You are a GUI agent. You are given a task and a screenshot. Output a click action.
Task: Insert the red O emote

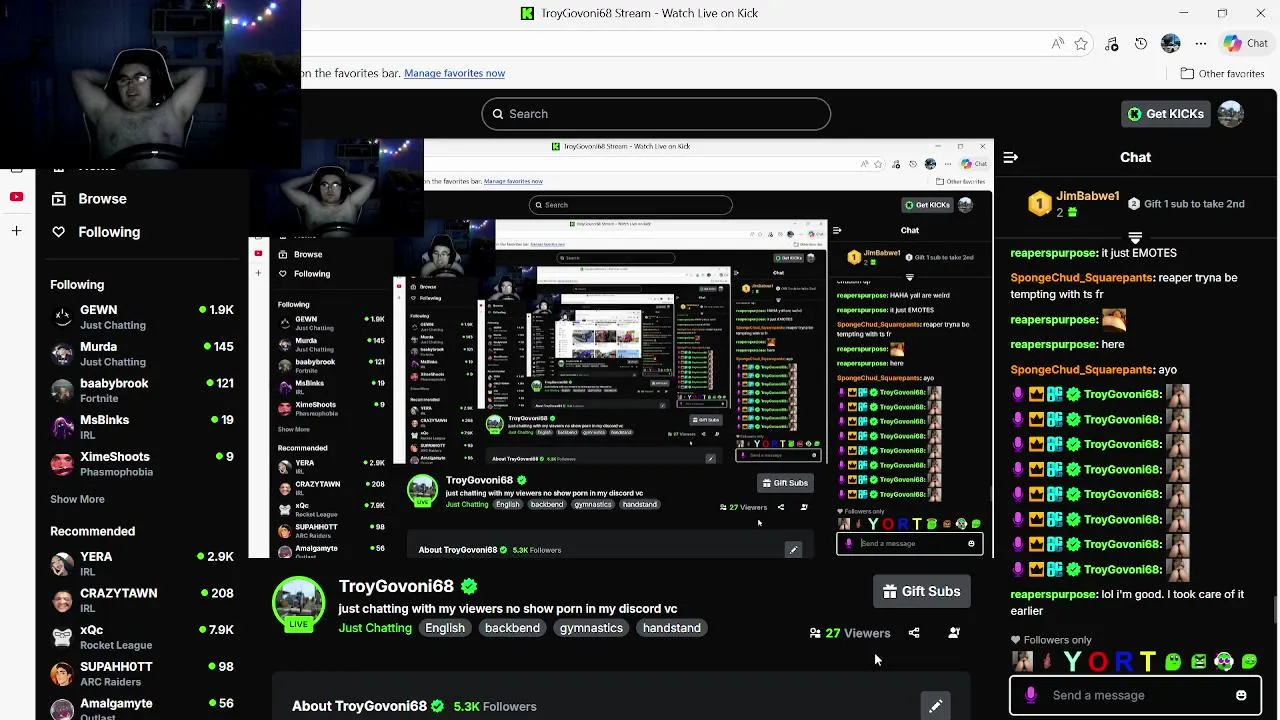[x=1098, y=662]
